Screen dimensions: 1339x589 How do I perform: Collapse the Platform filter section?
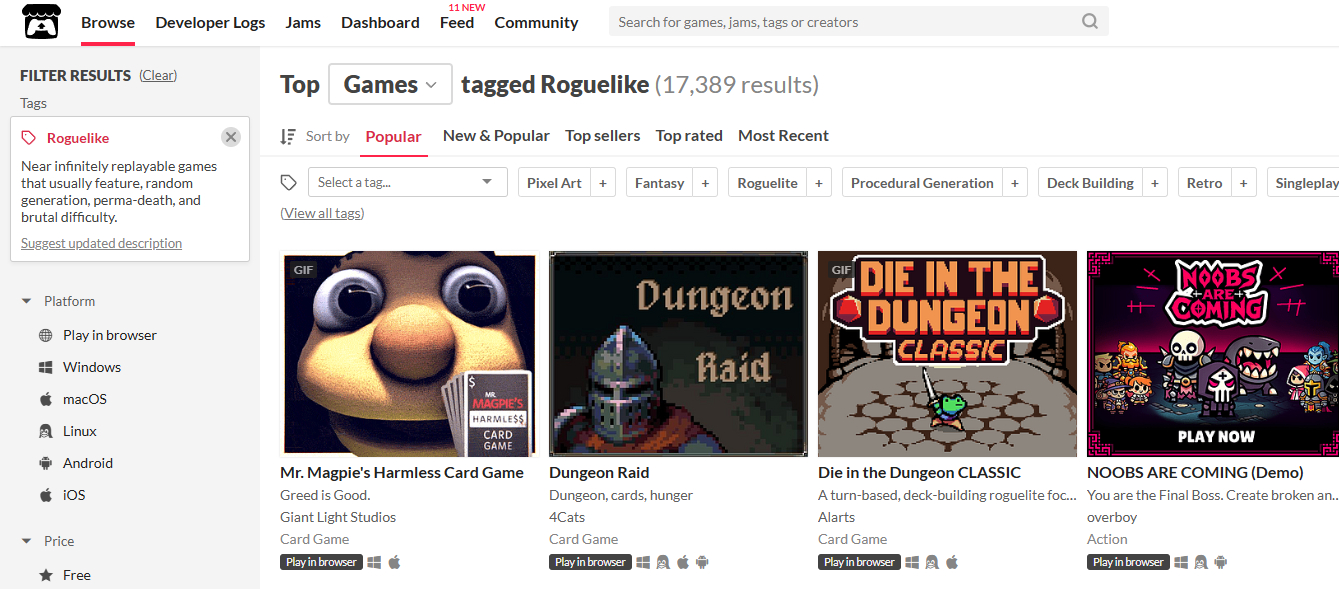[x=27, y=301]
